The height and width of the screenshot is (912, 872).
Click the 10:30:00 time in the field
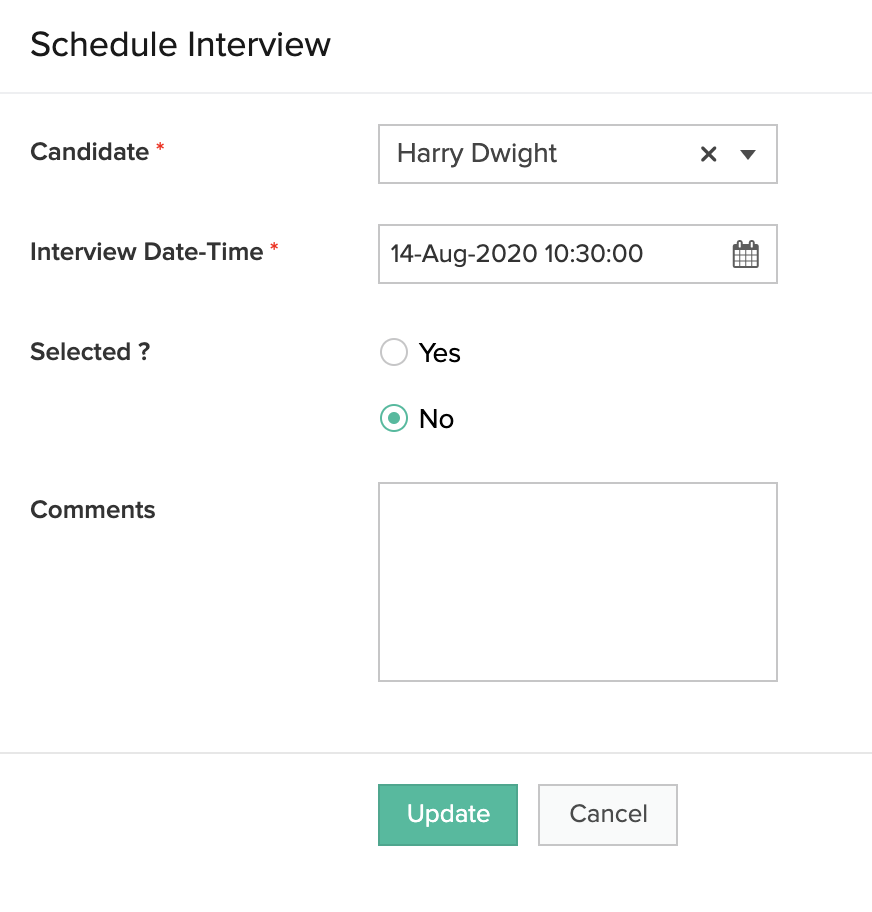[x=593, y=254]
